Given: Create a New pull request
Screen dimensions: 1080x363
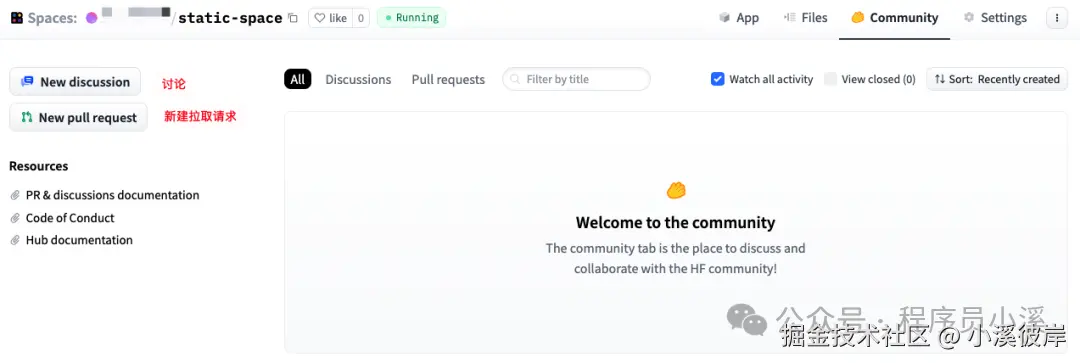Looking at the screenshot, I should tap(79, 117).
